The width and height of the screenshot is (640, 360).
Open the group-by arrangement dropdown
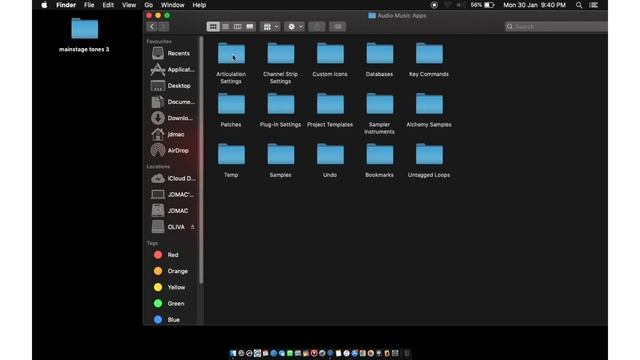coord(270,27)
